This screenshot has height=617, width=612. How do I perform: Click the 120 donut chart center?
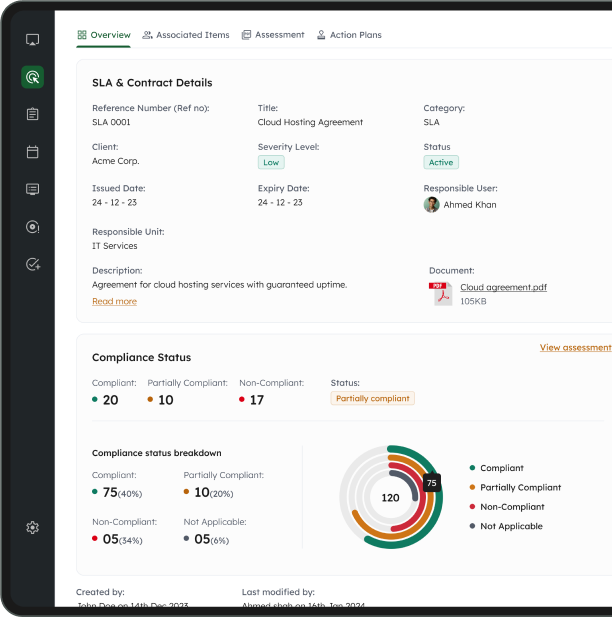(390, 498)
